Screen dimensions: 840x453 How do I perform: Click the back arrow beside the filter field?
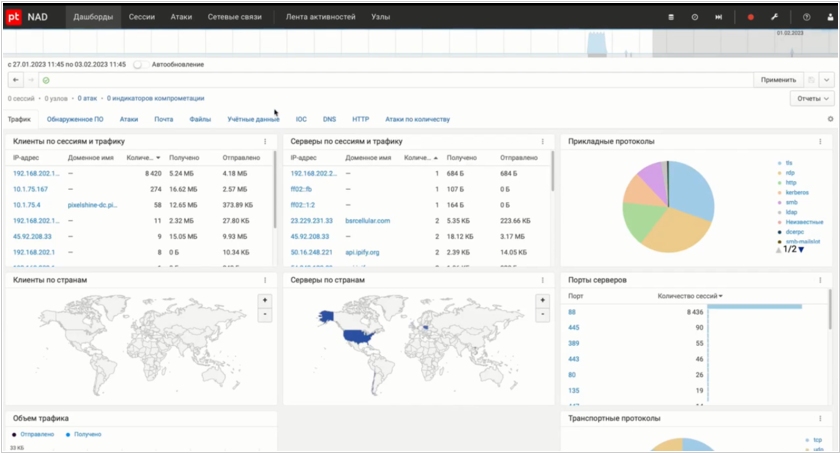[x=16, y=79]
